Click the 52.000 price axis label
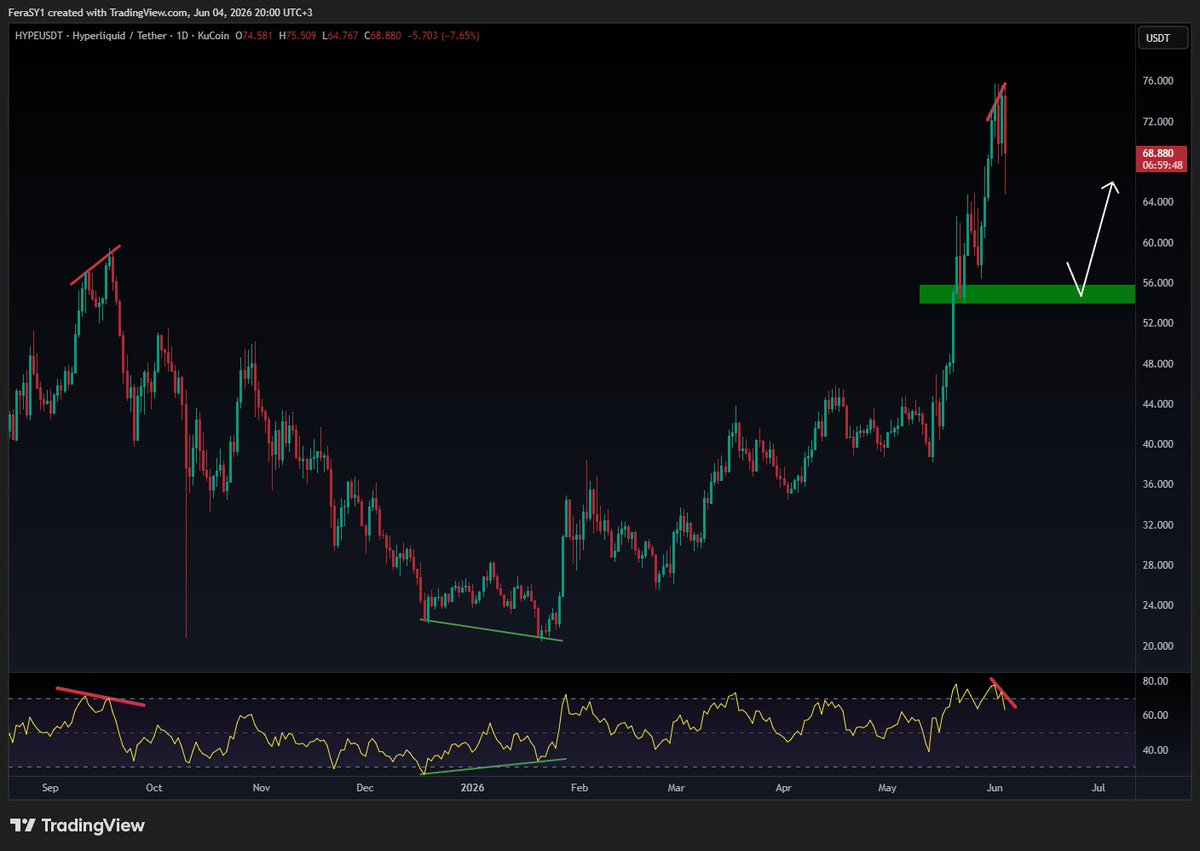1200x851 pixels. click(1160, 323)
